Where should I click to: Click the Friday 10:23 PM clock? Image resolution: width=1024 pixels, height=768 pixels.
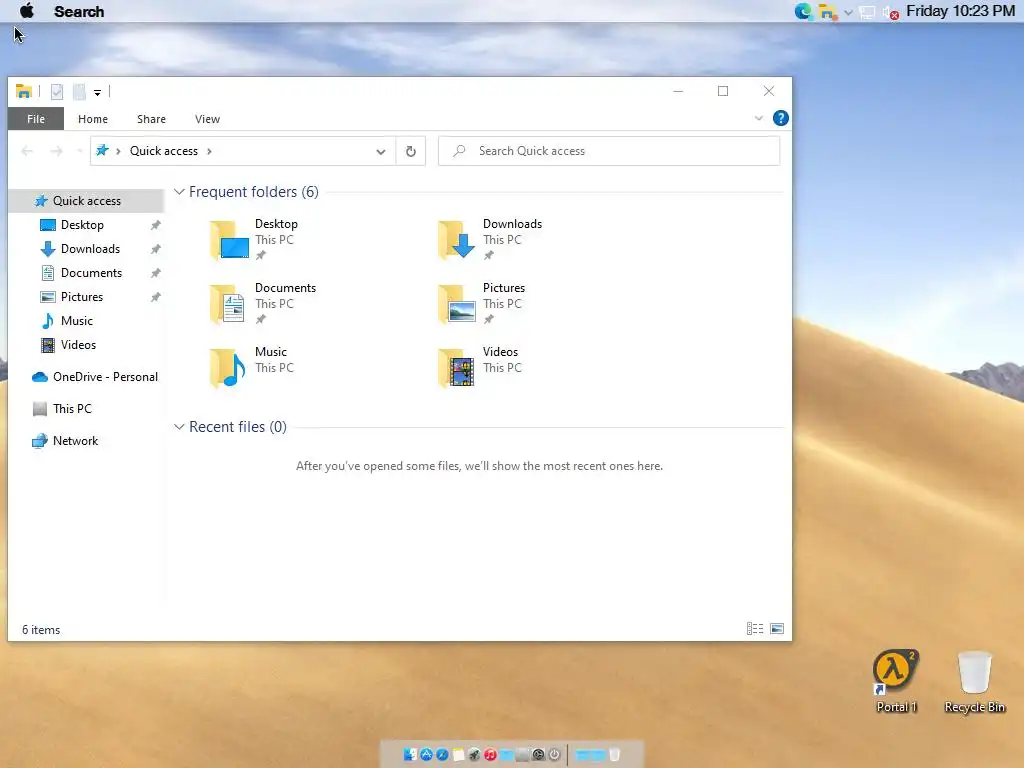pyautogui.click(x=961, y=11)
